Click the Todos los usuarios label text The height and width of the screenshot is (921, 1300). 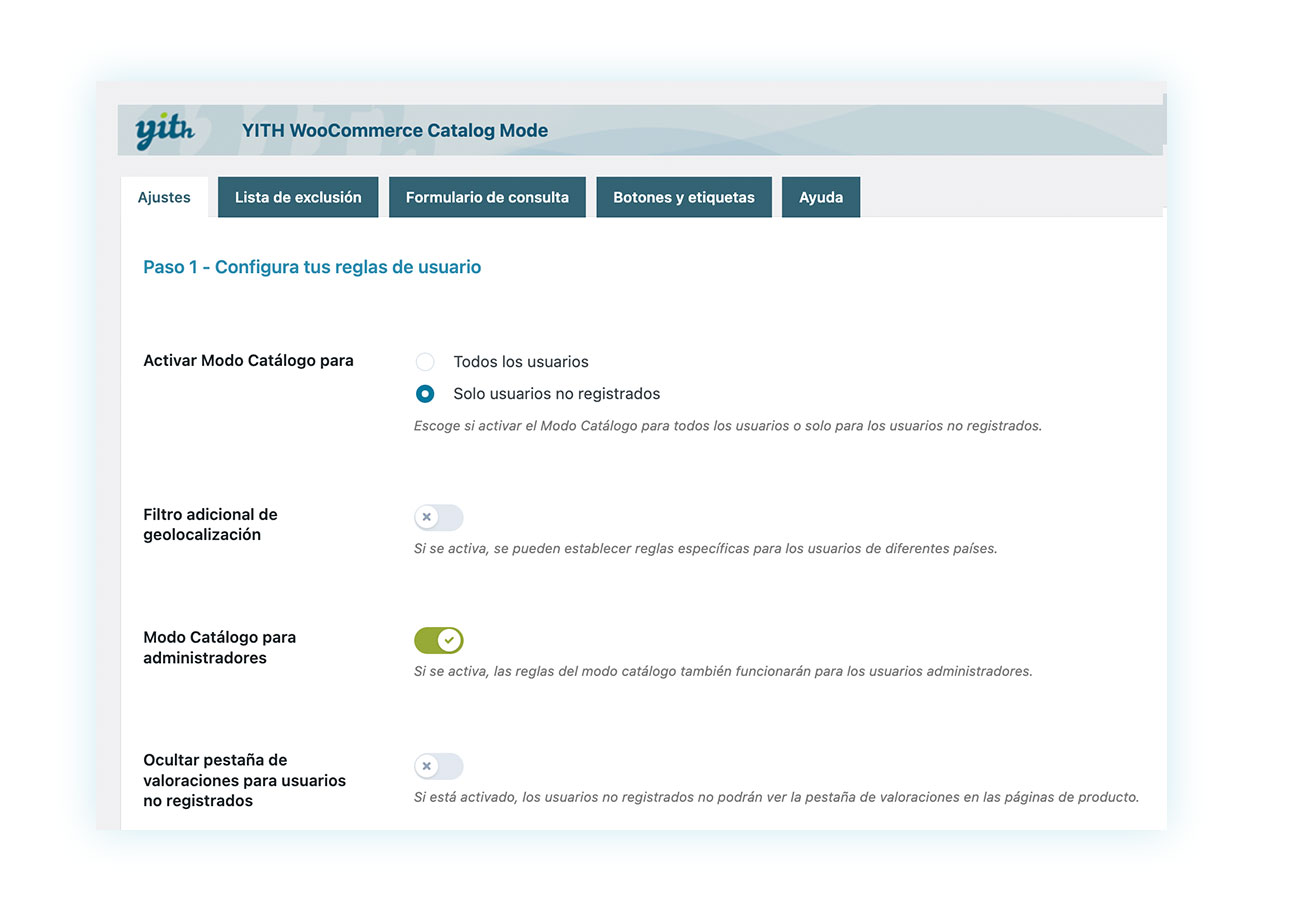(x=521, y=362)
